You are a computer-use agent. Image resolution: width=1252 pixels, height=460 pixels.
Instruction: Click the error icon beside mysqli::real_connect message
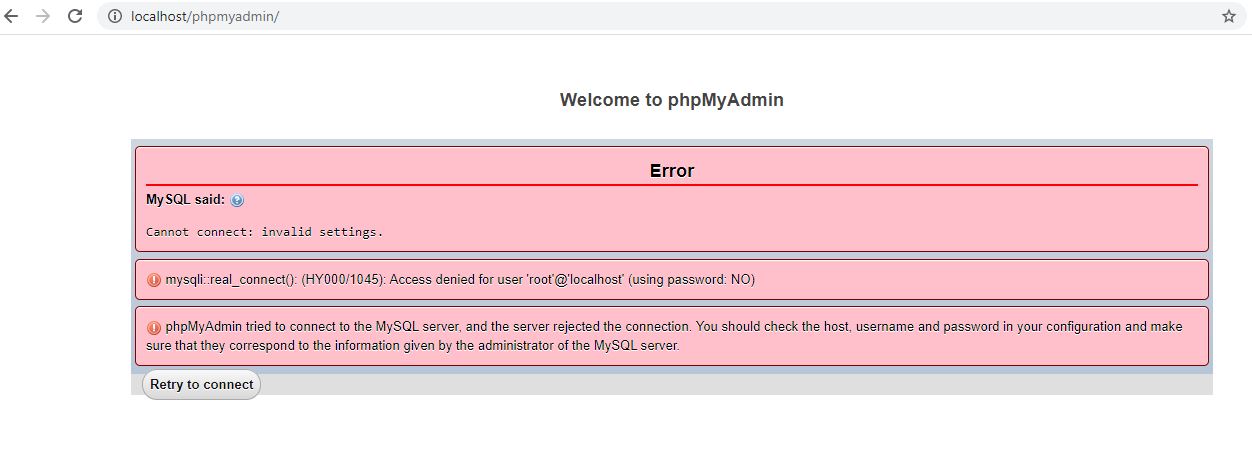click(x=154, y=280)
